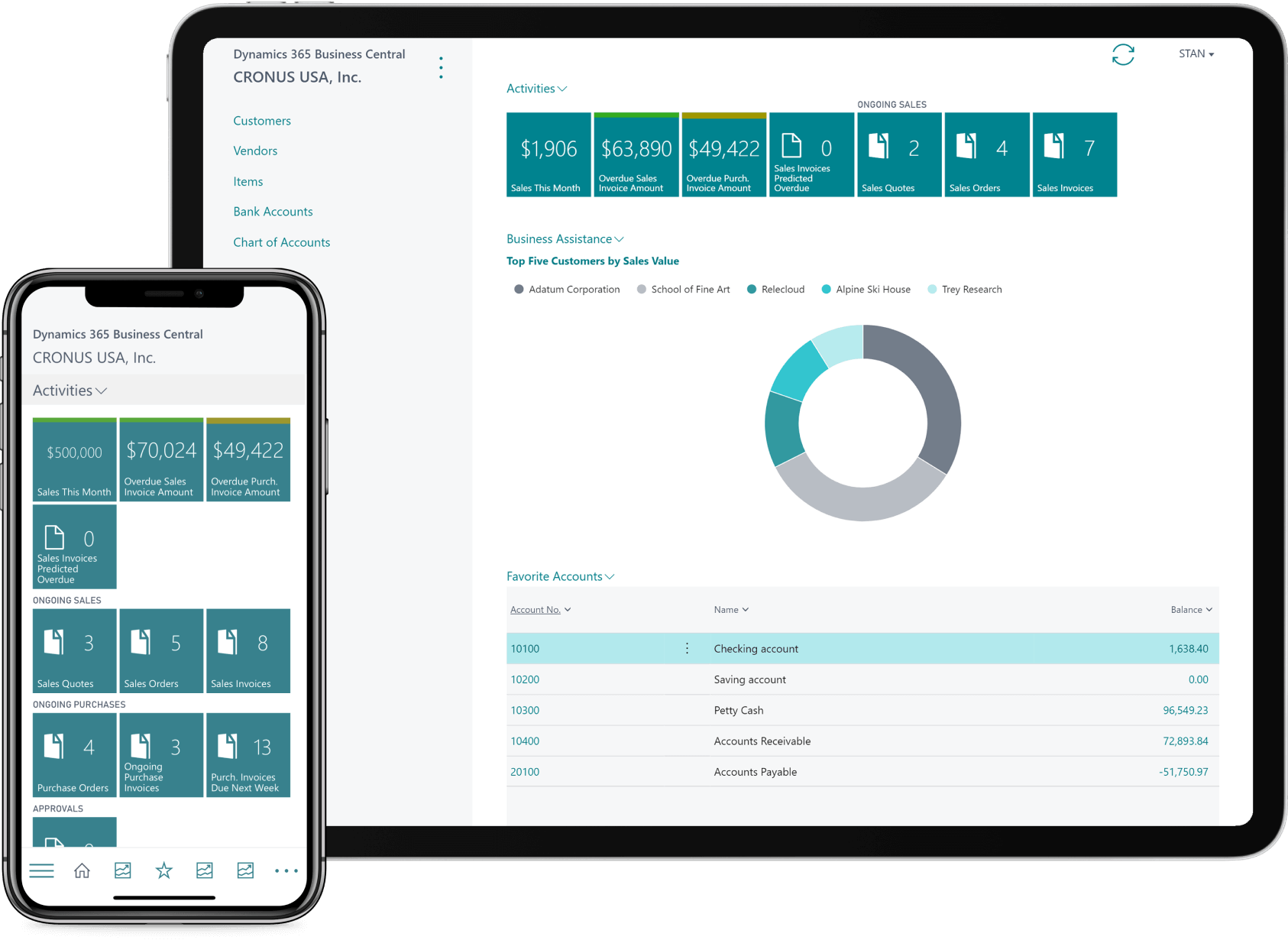Open Sales Quotes tile showing 3 on phone
The height and width of the screenshot is (940, 1288).
tap(75, 650)
